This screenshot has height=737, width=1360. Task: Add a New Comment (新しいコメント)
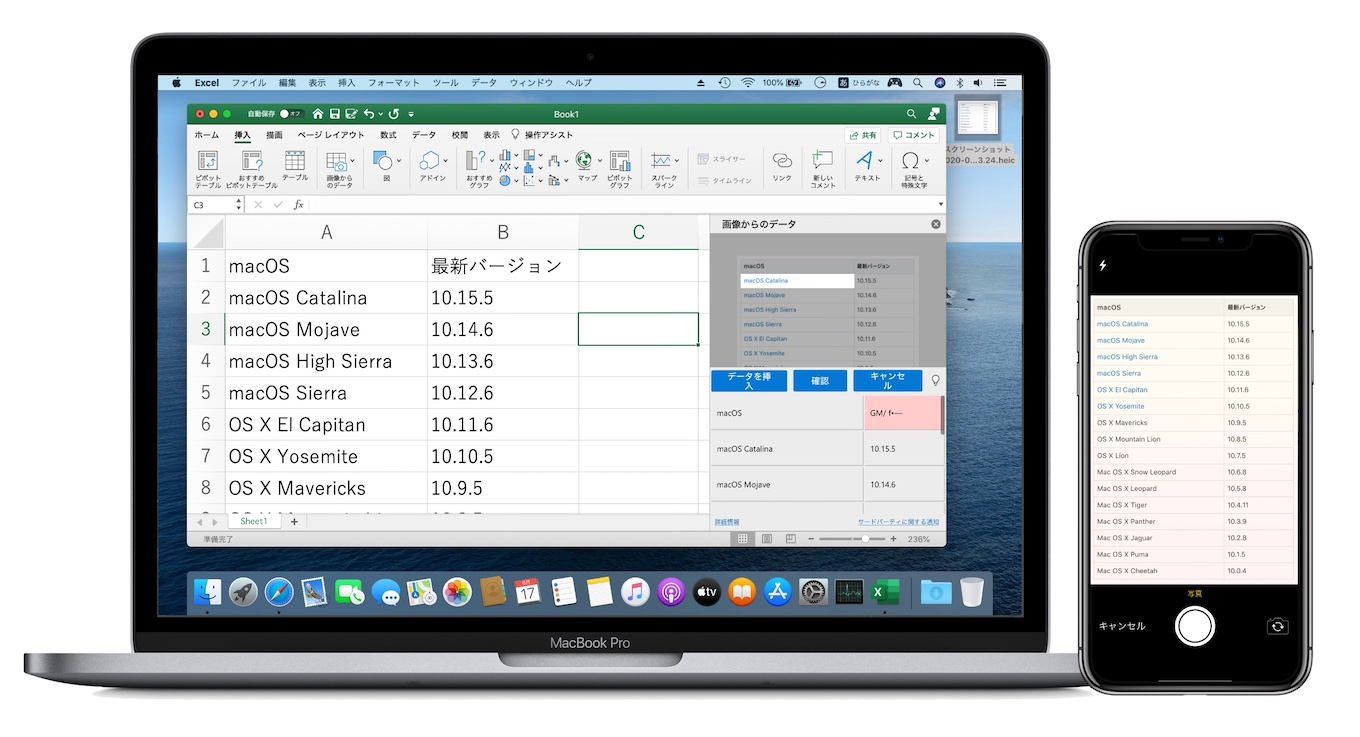click(822, 169)
